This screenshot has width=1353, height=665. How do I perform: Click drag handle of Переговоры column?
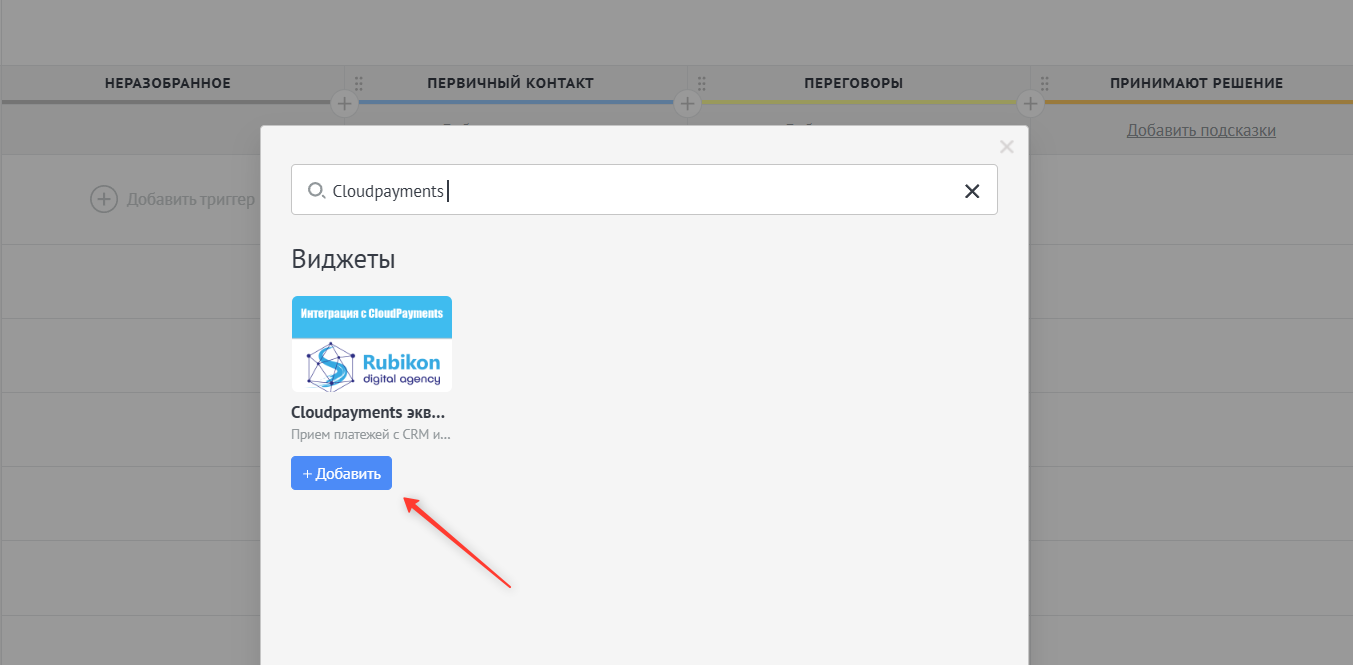(702, 83)
